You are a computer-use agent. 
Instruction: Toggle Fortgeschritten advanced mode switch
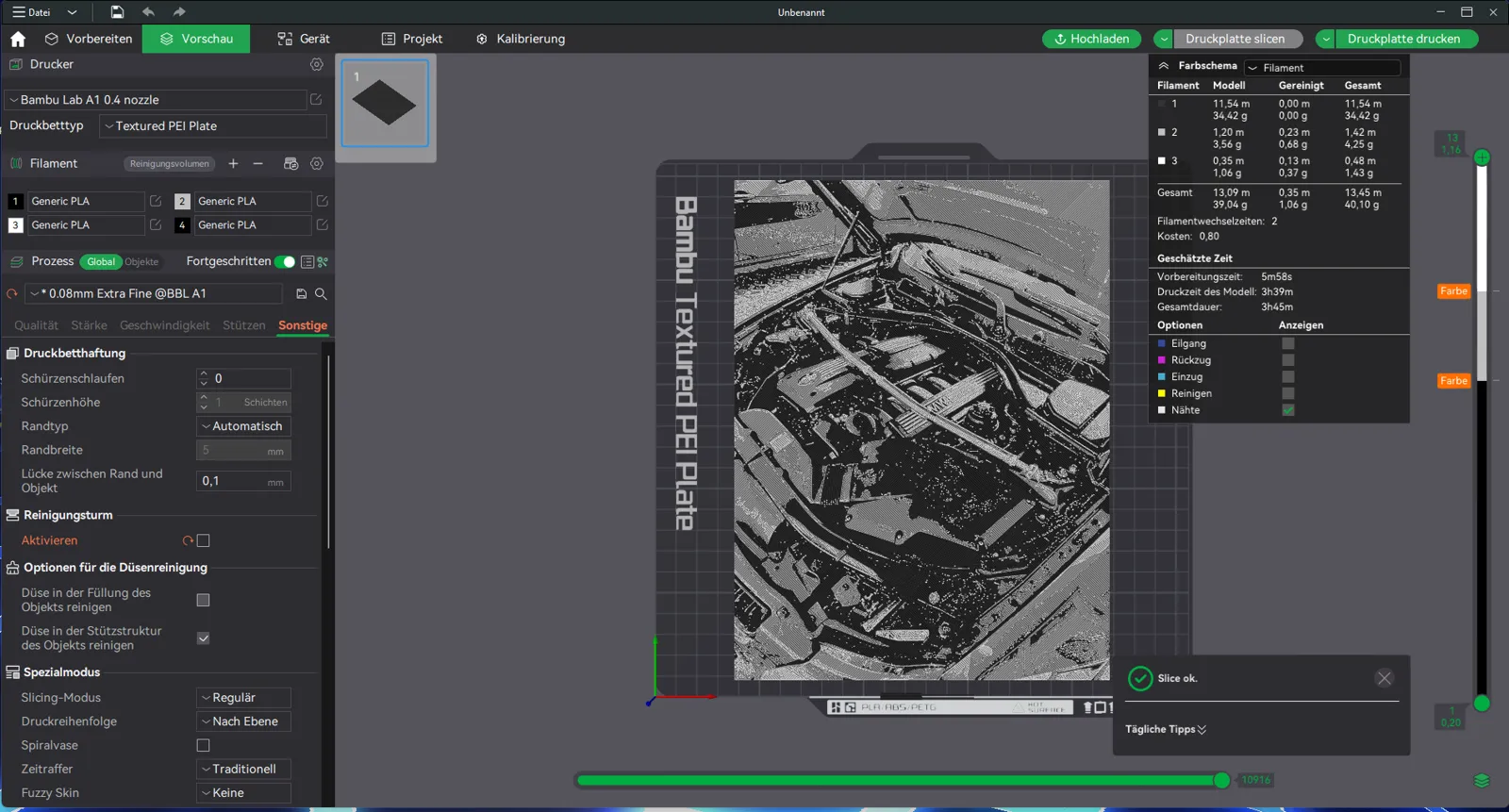point(285,262)
